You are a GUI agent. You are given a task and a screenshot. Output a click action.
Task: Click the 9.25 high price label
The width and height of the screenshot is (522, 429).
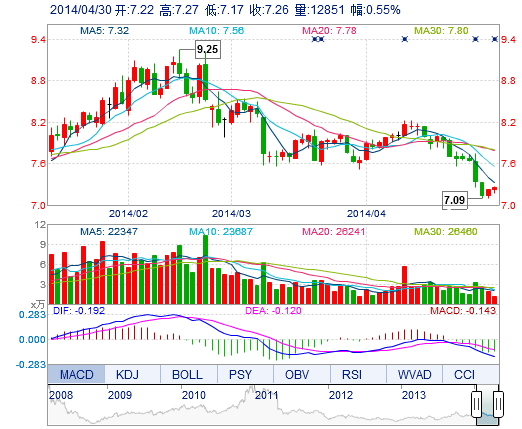207,50
